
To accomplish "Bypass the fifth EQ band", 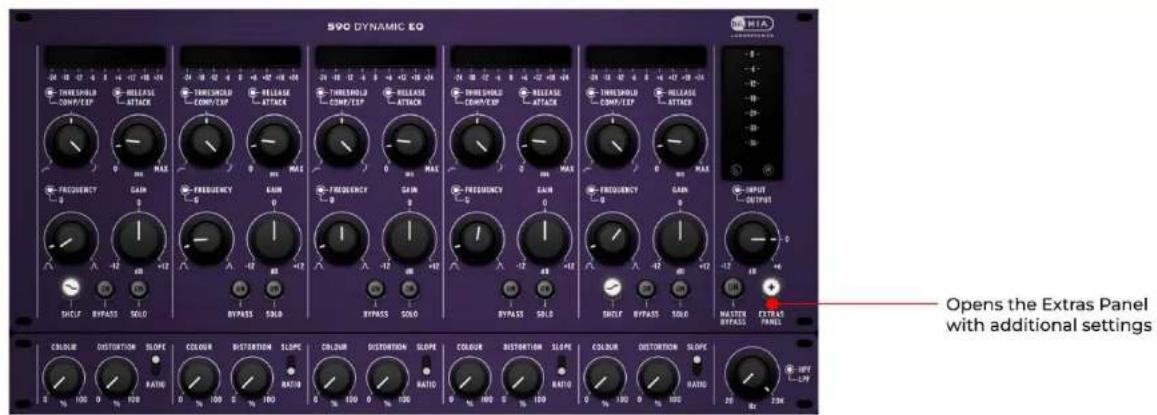I will [646, 289].
